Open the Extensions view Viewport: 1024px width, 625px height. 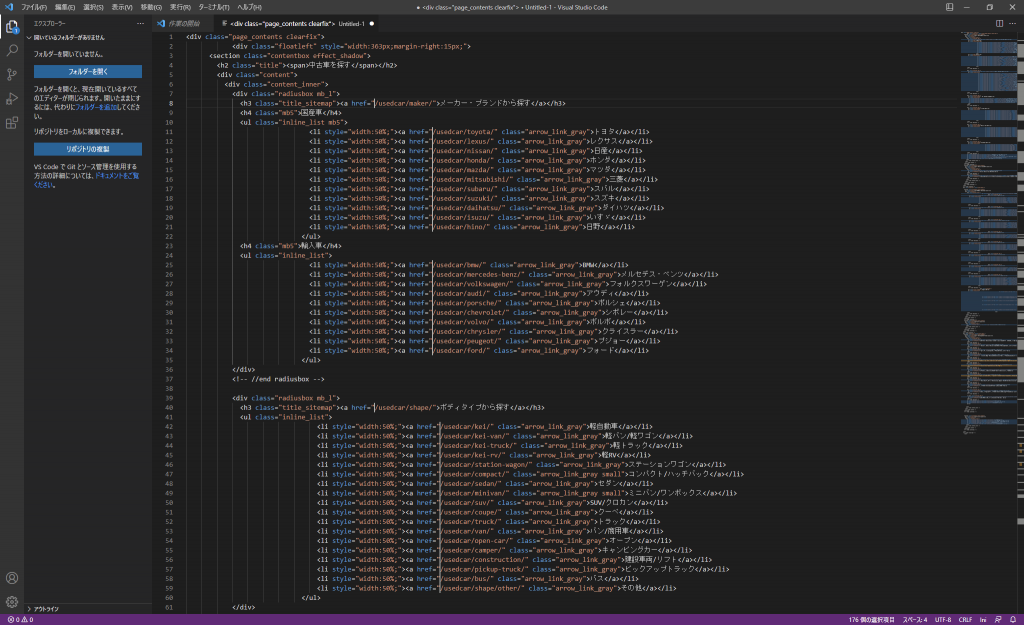click(12, 123)
